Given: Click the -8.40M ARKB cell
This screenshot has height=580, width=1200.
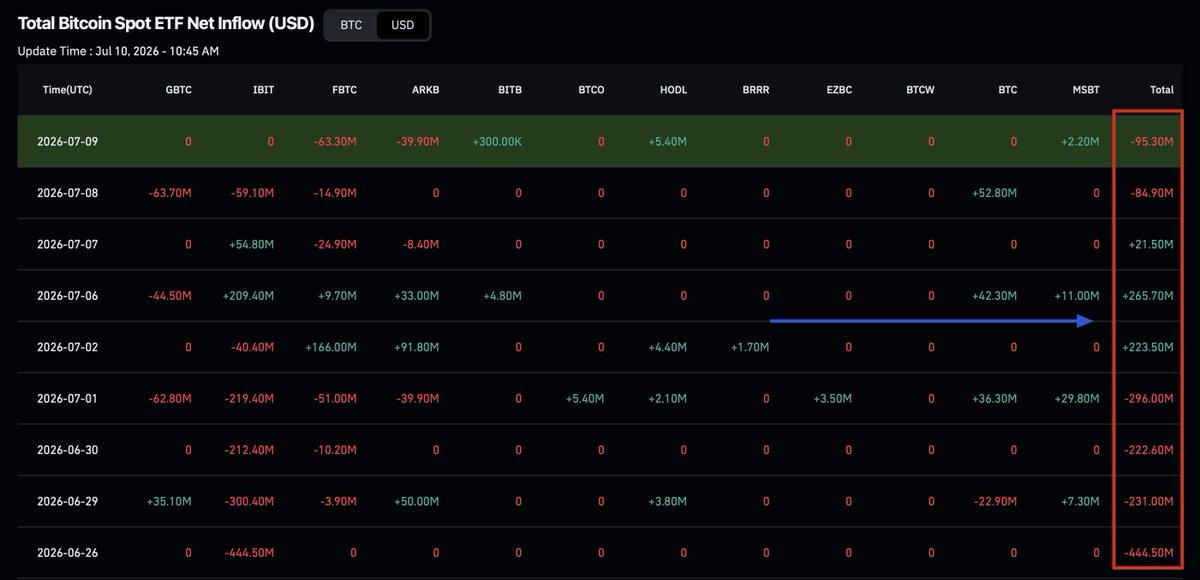Looking at the screenshot, I should (x=420, y=245).
